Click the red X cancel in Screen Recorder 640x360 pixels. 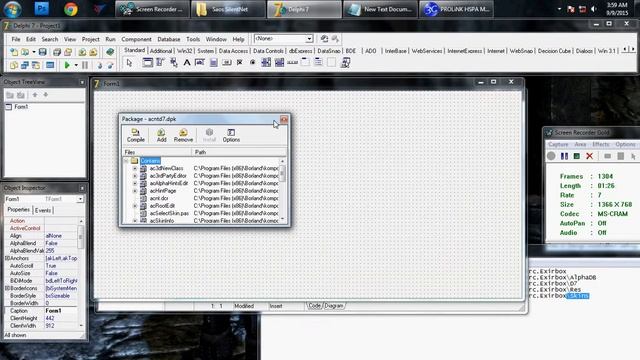[x=589, y=156]
